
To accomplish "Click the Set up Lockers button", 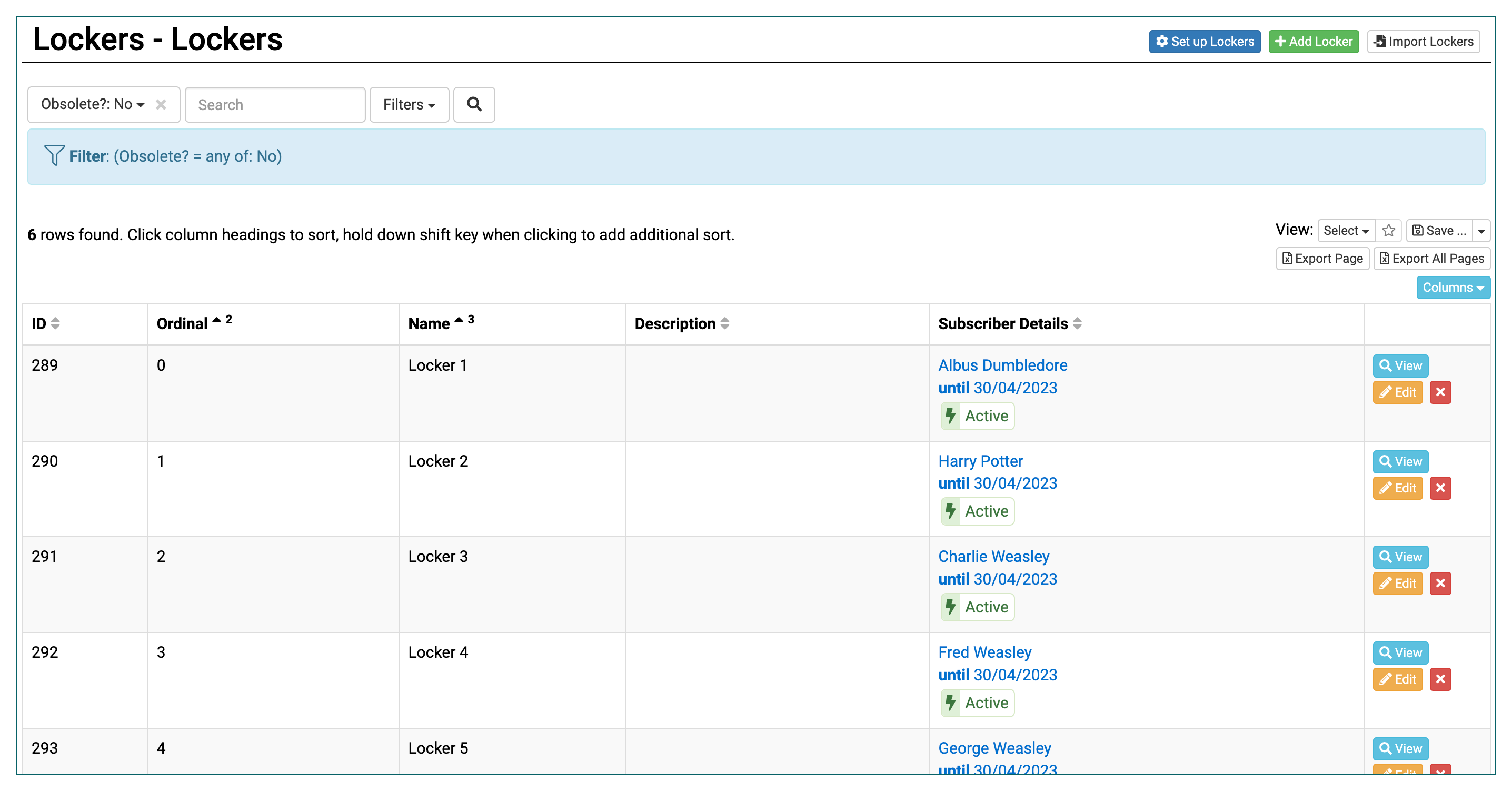I will (1205, 42).
